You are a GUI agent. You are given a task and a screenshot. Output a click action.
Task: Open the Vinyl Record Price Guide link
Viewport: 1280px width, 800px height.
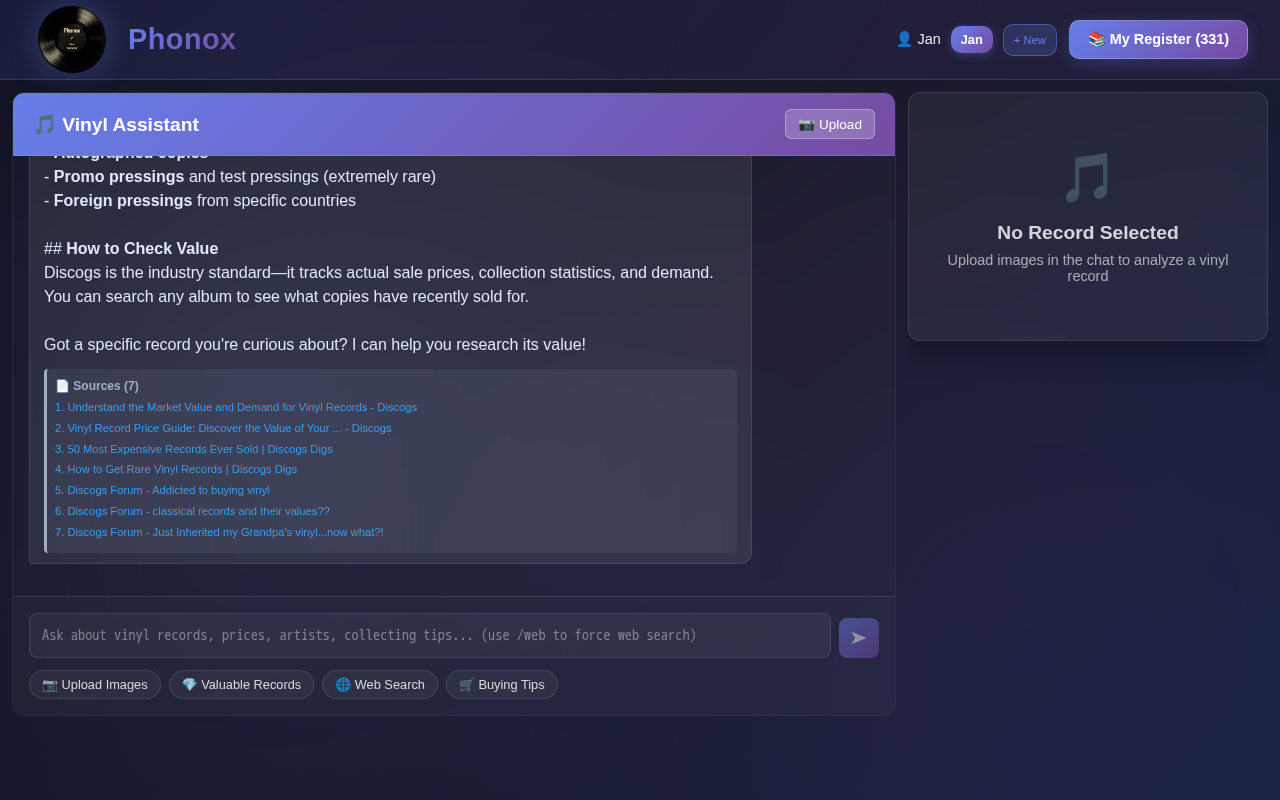click(223, 428)
